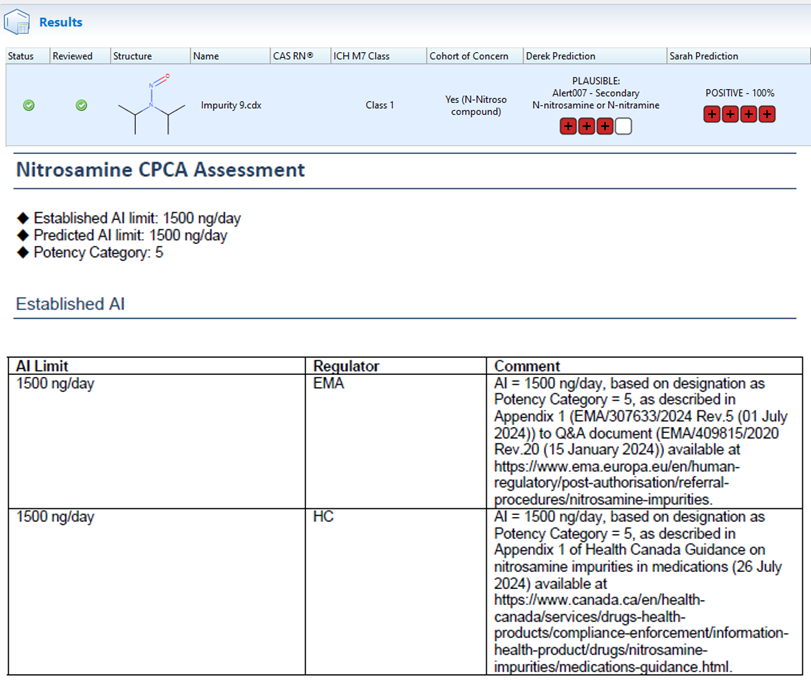Screen dimensions: 811x680
Task: Click the ICH M7 Class column header
Action: [x=379, y=56]
